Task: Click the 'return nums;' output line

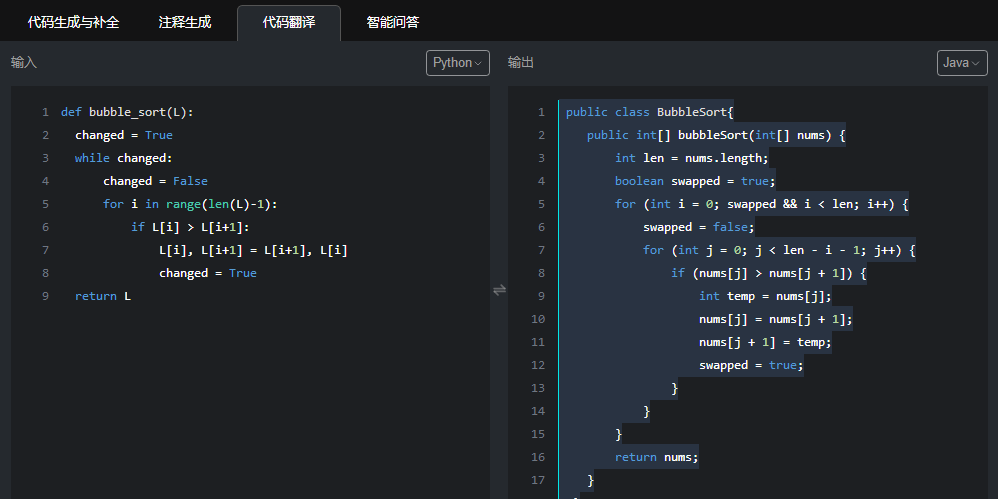Action: (656, 457)
